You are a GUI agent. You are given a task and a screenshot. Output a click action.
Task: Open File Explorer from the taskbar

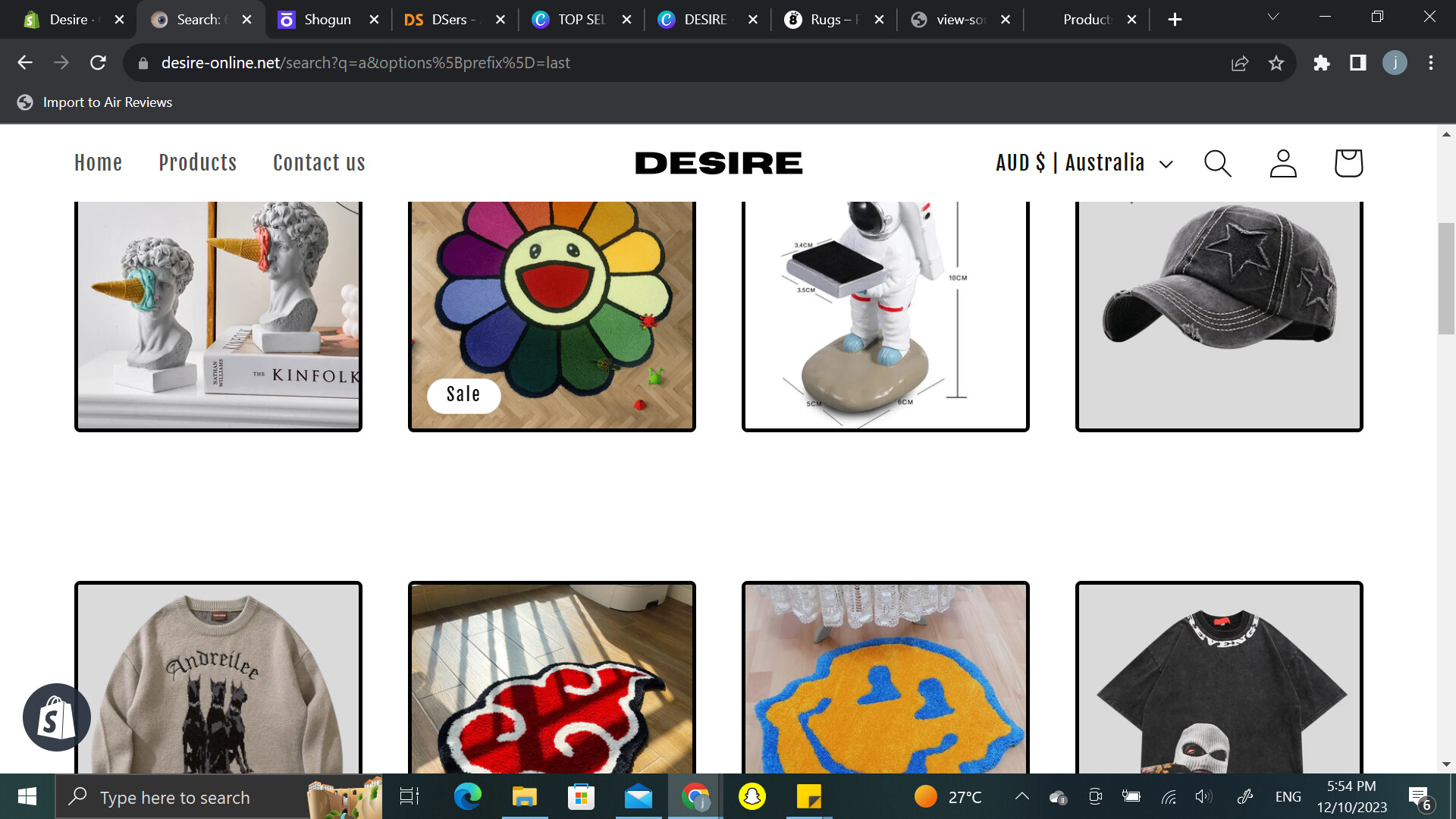(524, 797)
